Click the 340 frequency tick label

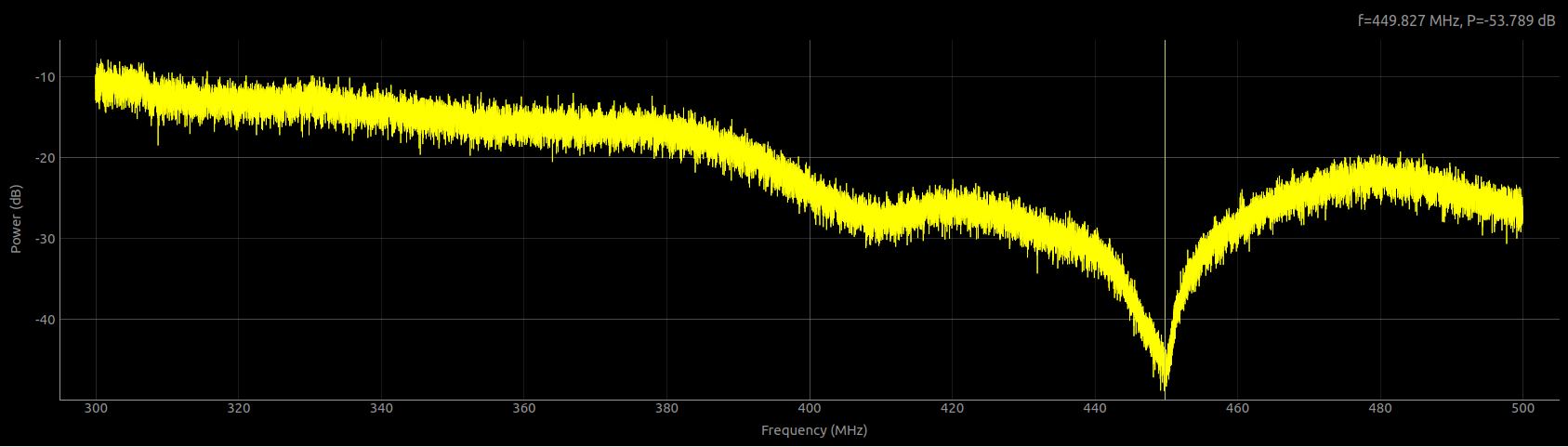pyautogui.click(x=381, y=409)
